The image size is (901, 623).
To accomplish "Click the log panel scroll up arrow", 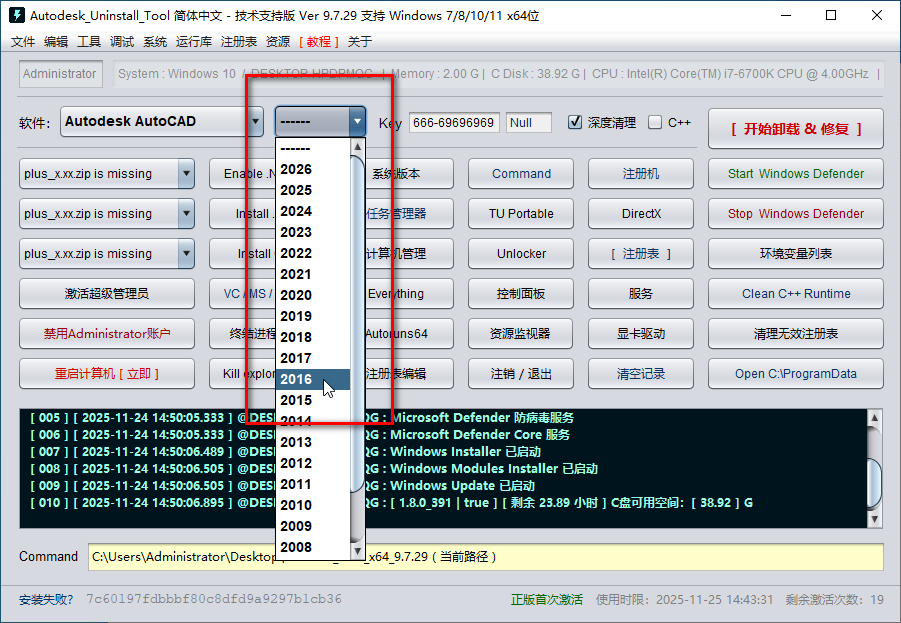I will click(874, 418).
